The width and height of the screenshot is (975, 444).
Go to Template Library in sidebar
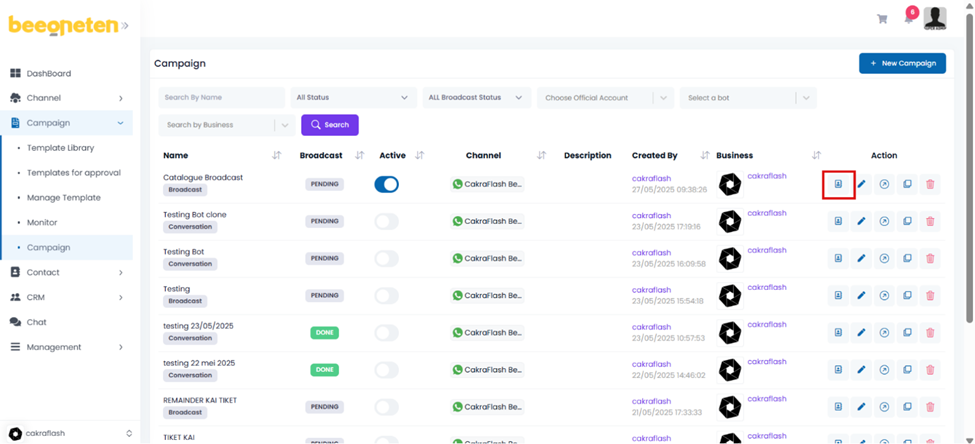pyautogui.click(x=60, y=148)
